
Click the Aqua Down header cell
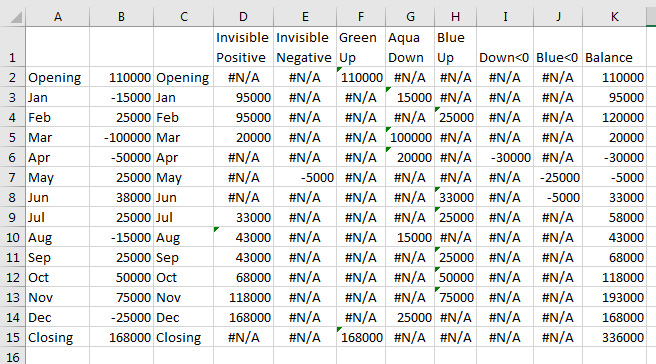click(x=410, y=47)
